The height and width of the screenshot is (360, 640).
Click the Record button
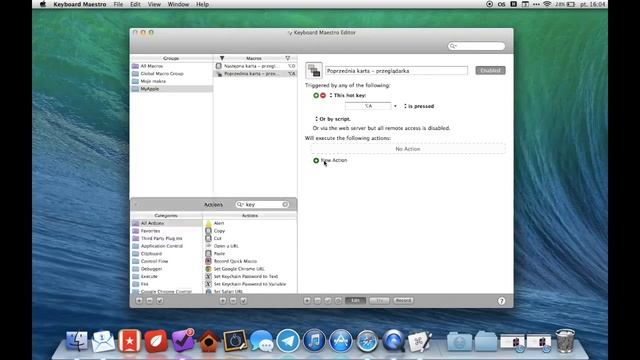point(403,300)
